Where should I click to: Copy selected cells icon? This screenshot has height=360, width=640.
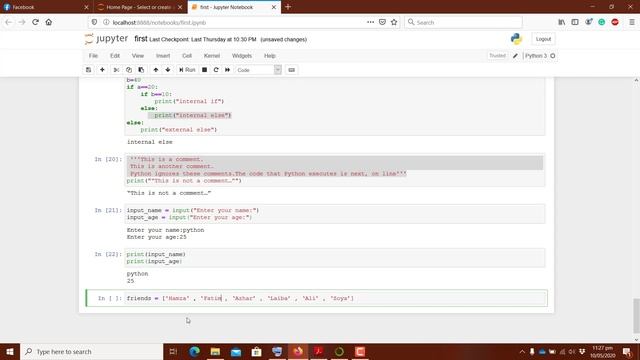(x=129, y=70)
